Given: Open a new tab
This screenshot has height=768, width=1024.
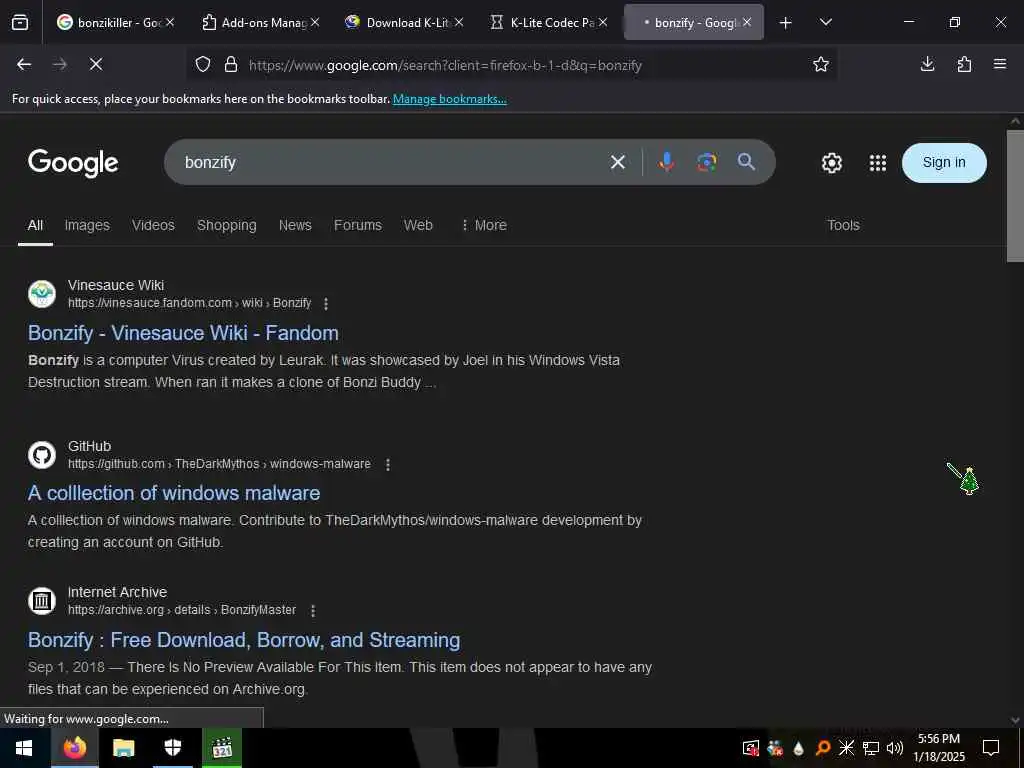Looking at the screenshot, I should click(x=786, y=23).
